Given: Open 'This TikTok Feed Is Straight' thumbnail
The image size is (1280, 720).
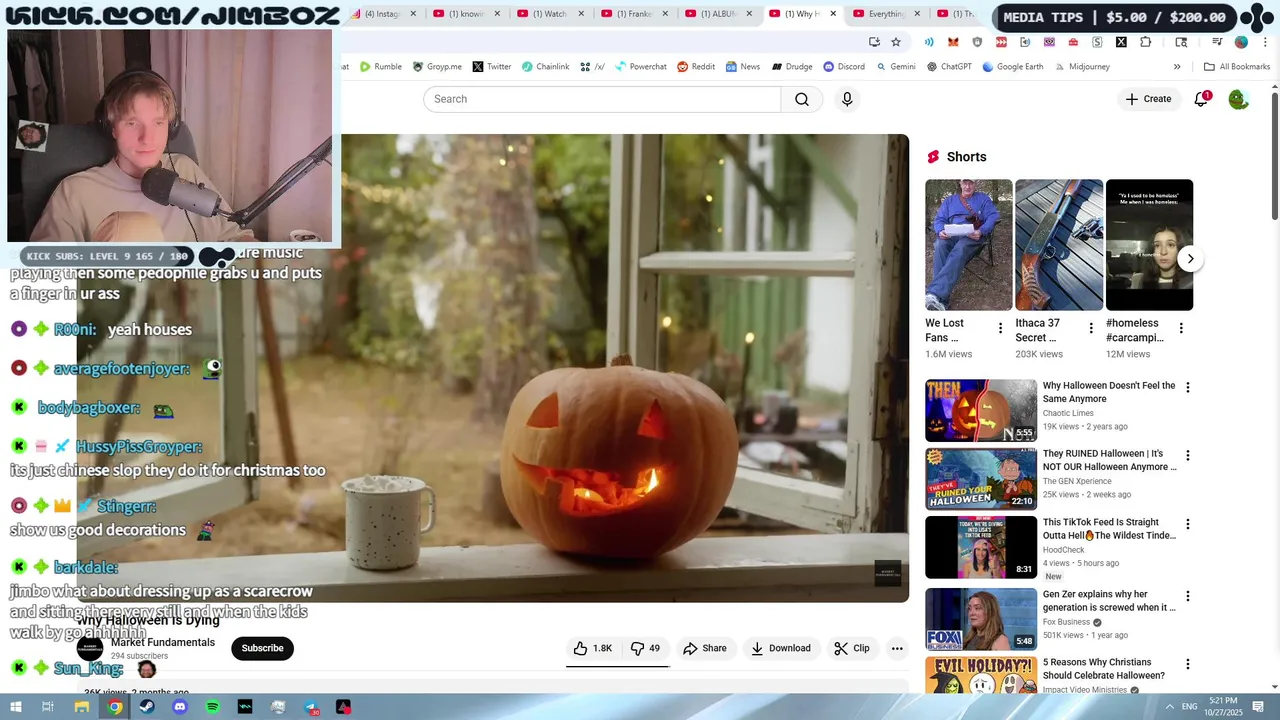Looking at the screenshot, I should 981,547.
